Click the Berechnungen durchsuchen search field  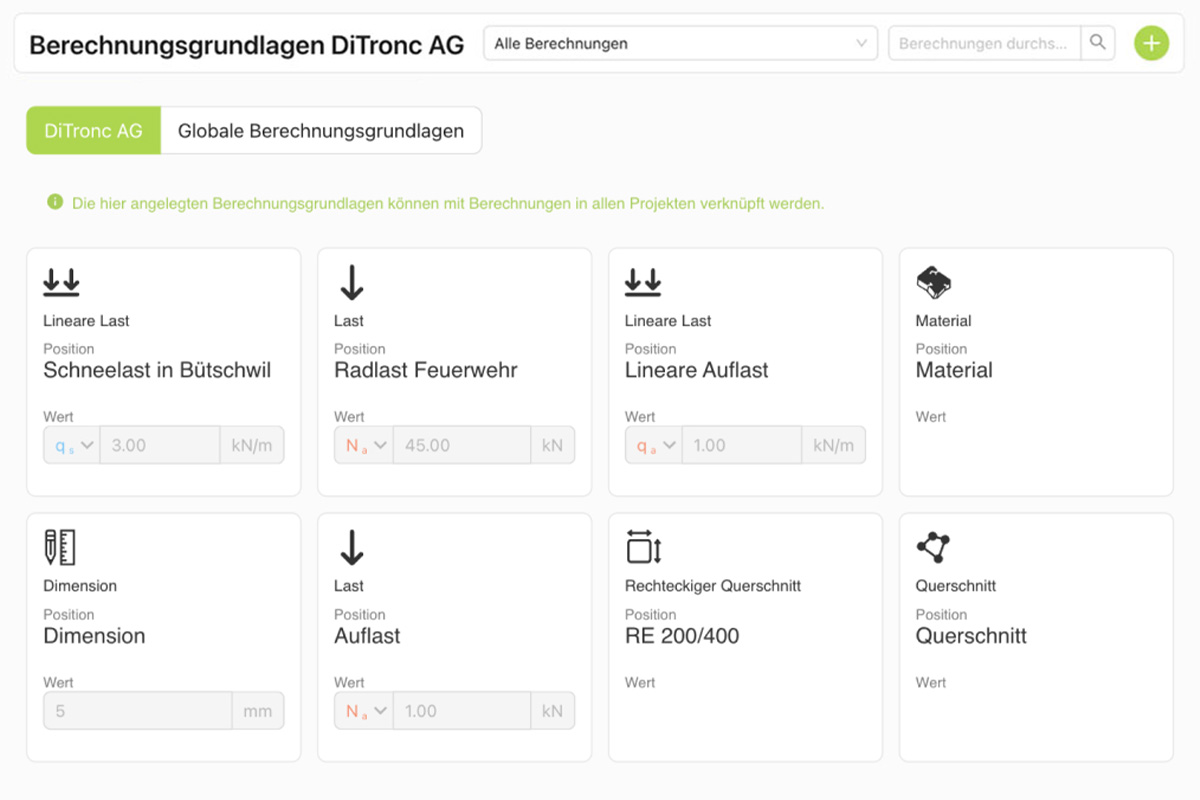point(984,43)
